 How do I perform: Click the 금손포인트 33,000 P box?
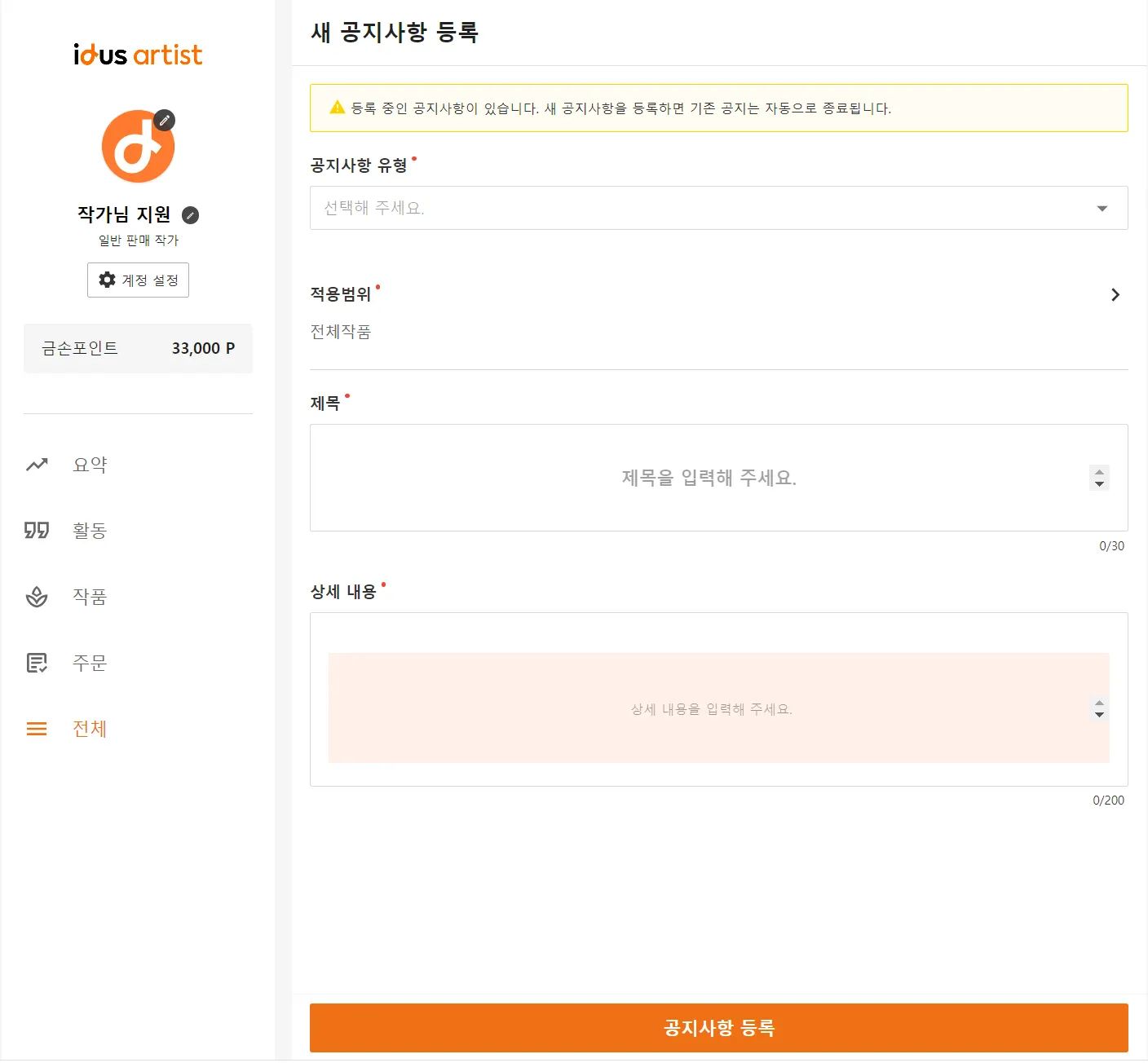point(138,348)
